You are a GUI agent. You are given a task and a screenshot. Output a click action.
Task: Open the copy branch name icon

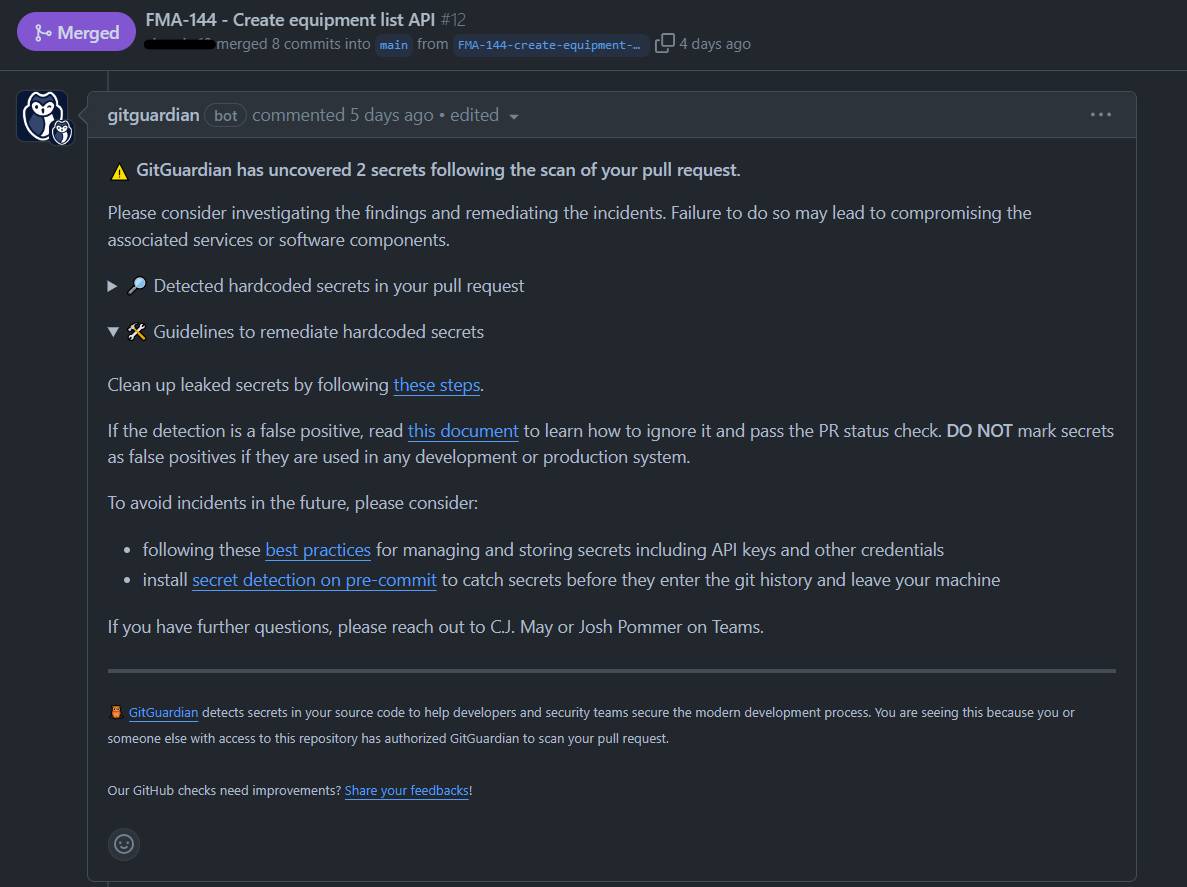coord(663,43)
